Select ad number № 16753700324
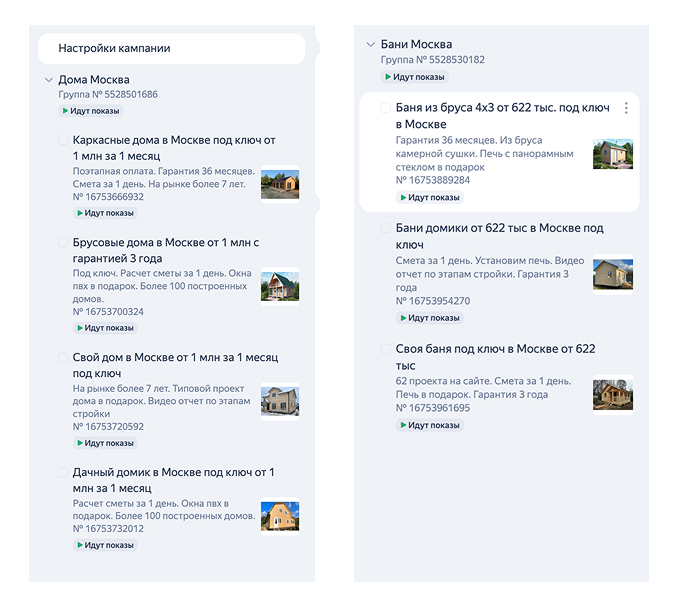678x607 pixels. pyautogui.click(x=108, y=312)
